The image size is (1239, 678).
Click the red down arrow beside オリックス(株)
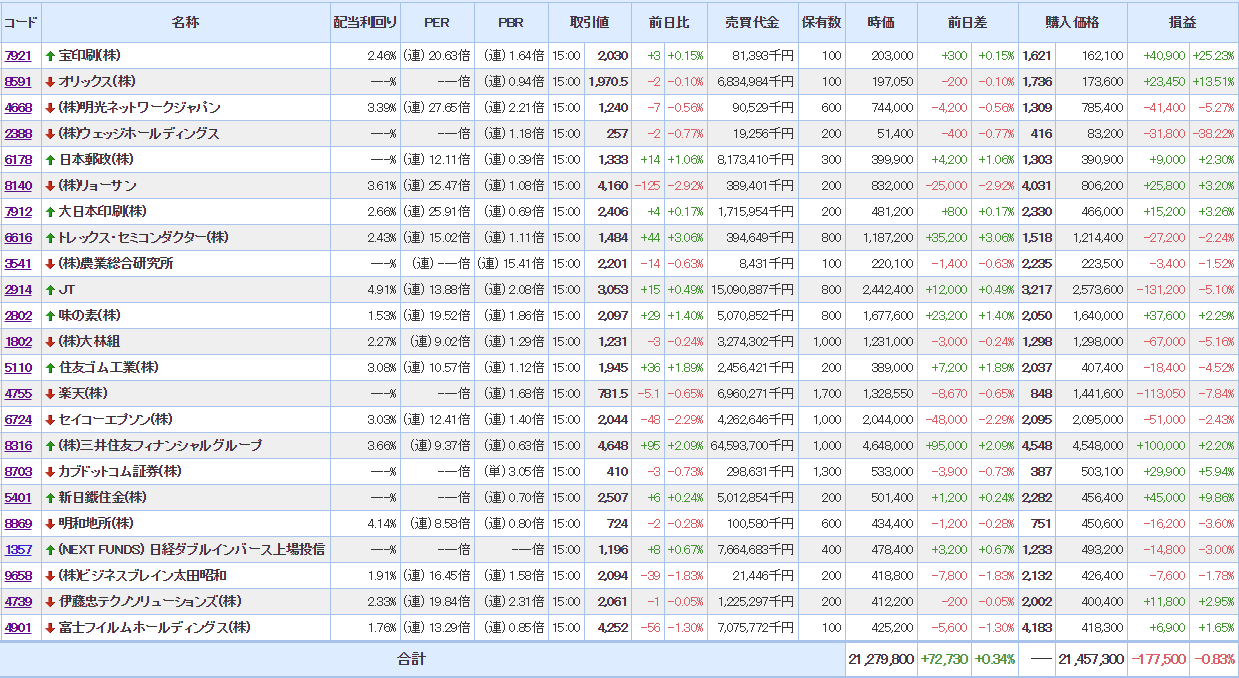(x=50, y=82)
